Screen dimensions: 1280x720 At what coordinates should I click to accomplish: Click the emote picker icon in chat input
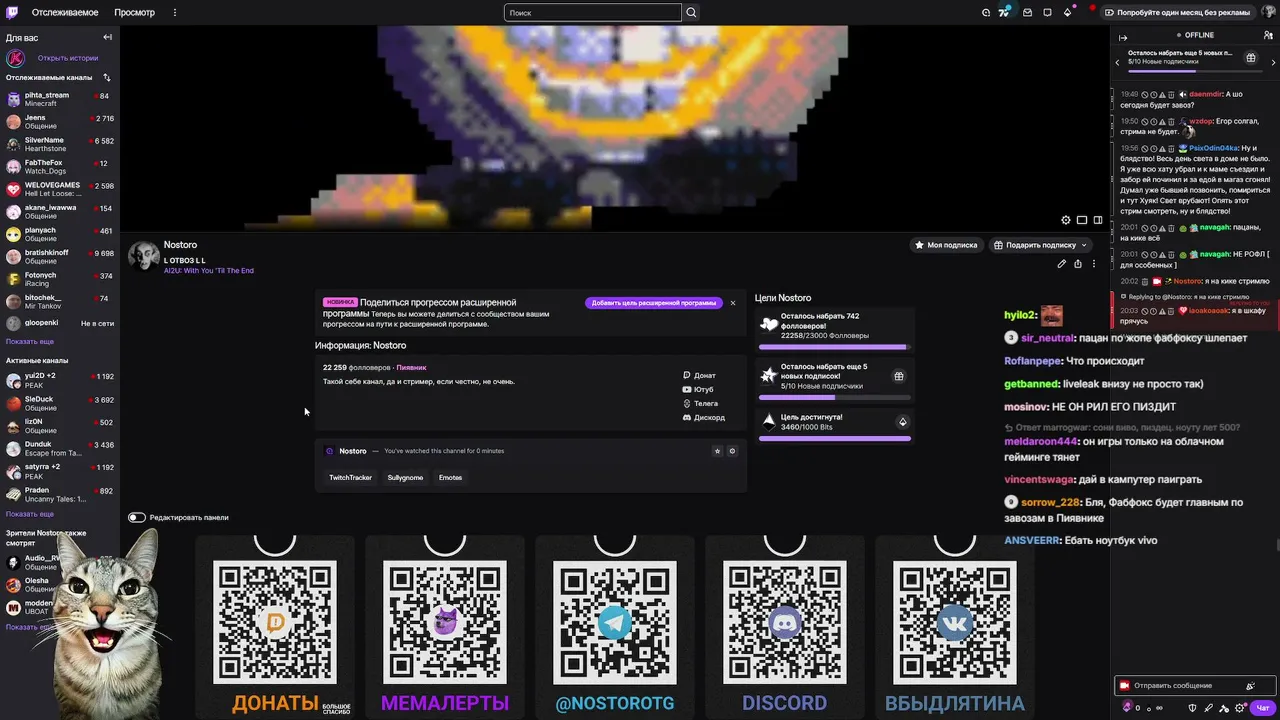[1250, 686]
